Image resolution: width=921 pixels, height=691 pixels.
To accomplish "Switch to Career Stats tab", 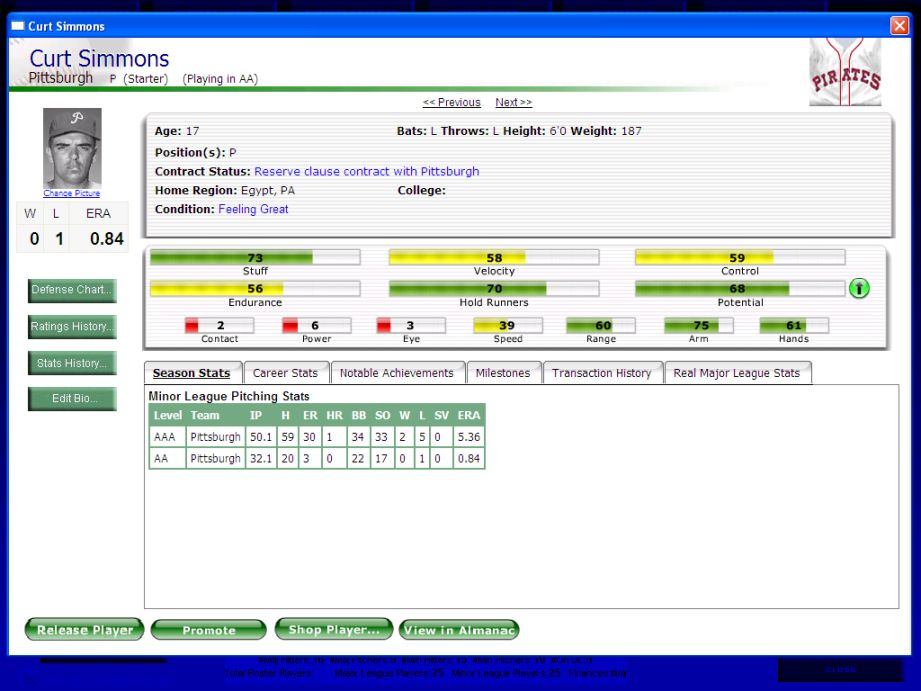I will click(285, 373).
